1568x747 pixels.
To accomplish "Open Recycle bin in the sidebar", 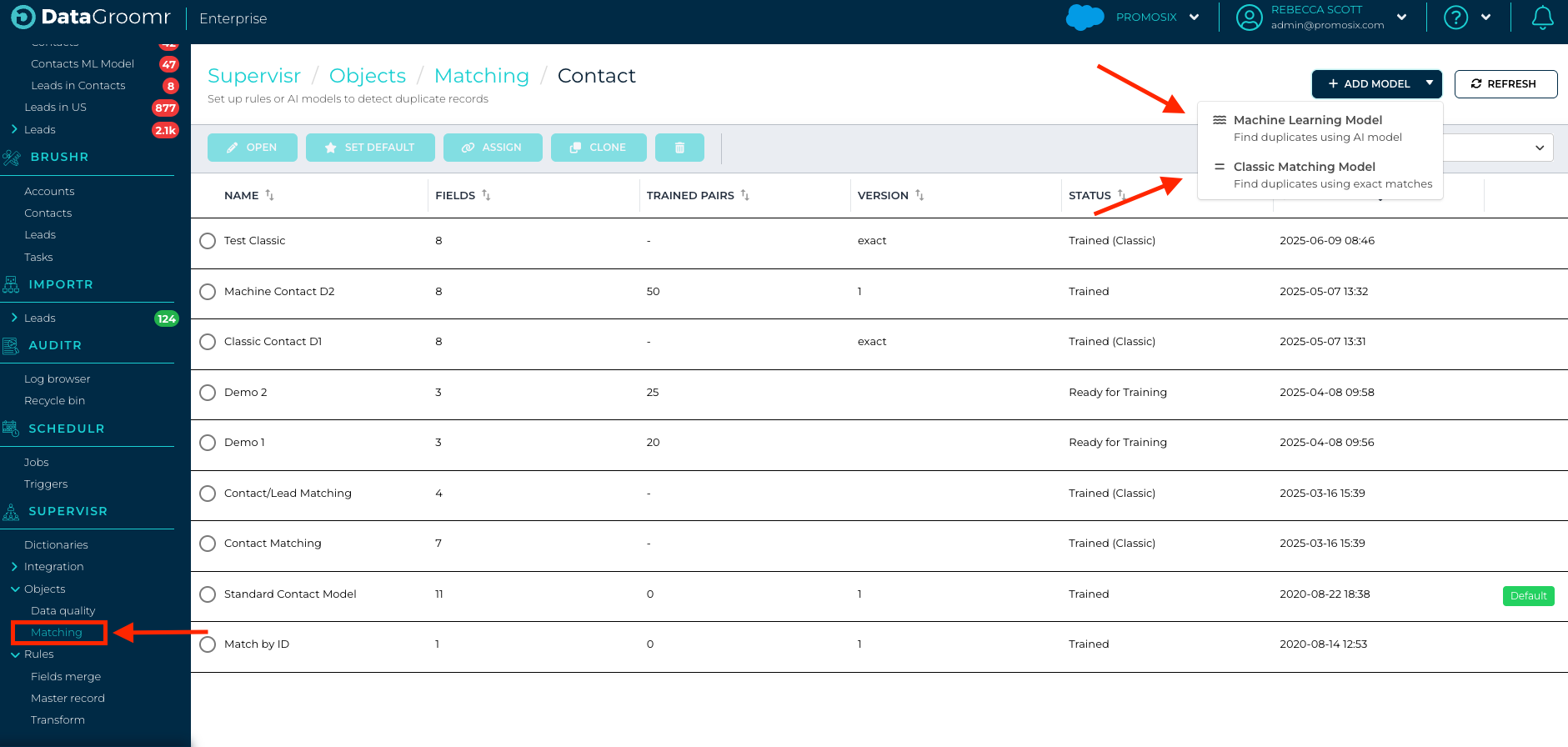I will pyautogui.click(x=54, y=401).
